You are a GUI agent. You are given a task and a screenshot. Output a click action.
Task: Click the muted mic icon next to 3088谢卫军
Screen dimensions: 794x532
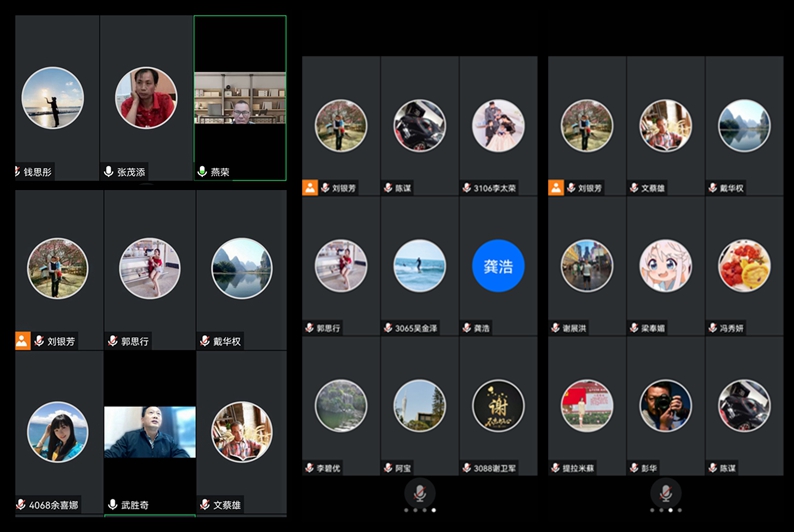coord(466,468)
